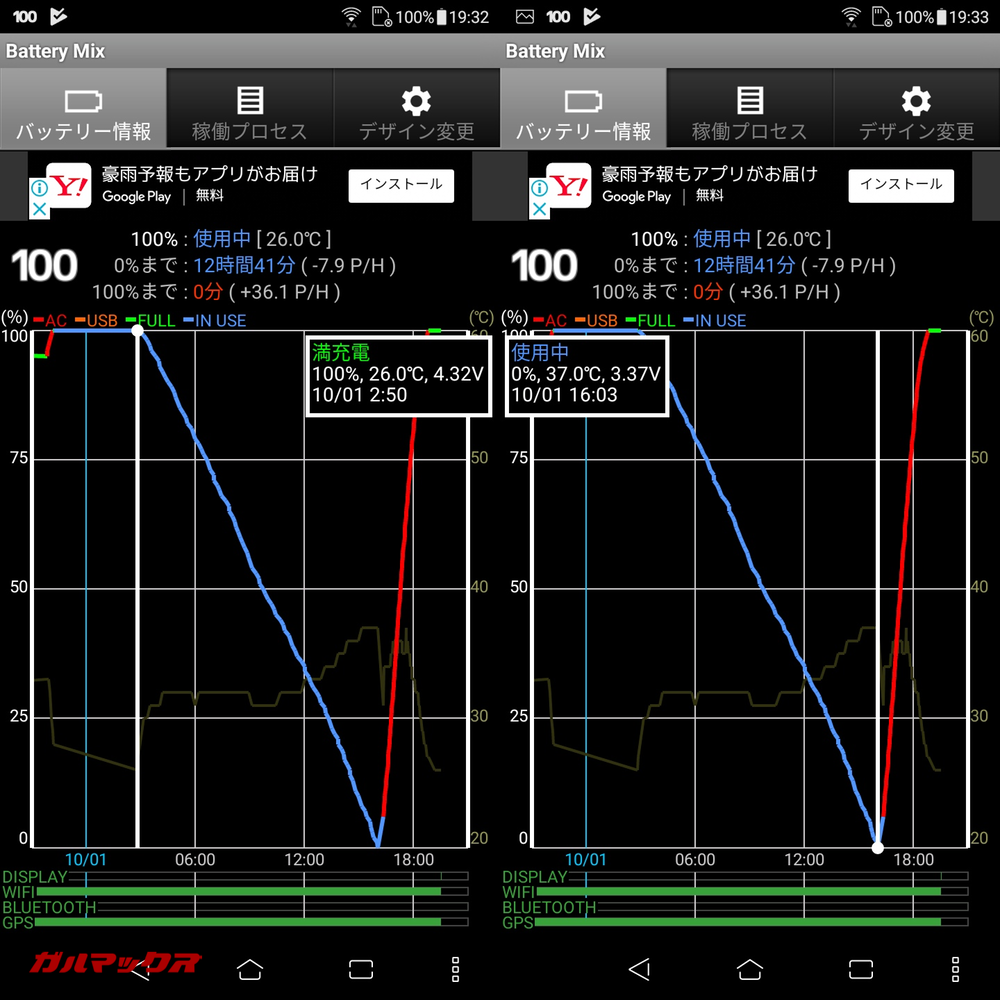Image resolution: width=1000 pixels, height=1000 pixels.
Task: Tap 使用中 tooltip box on right chart
Action: coord(588,375)
